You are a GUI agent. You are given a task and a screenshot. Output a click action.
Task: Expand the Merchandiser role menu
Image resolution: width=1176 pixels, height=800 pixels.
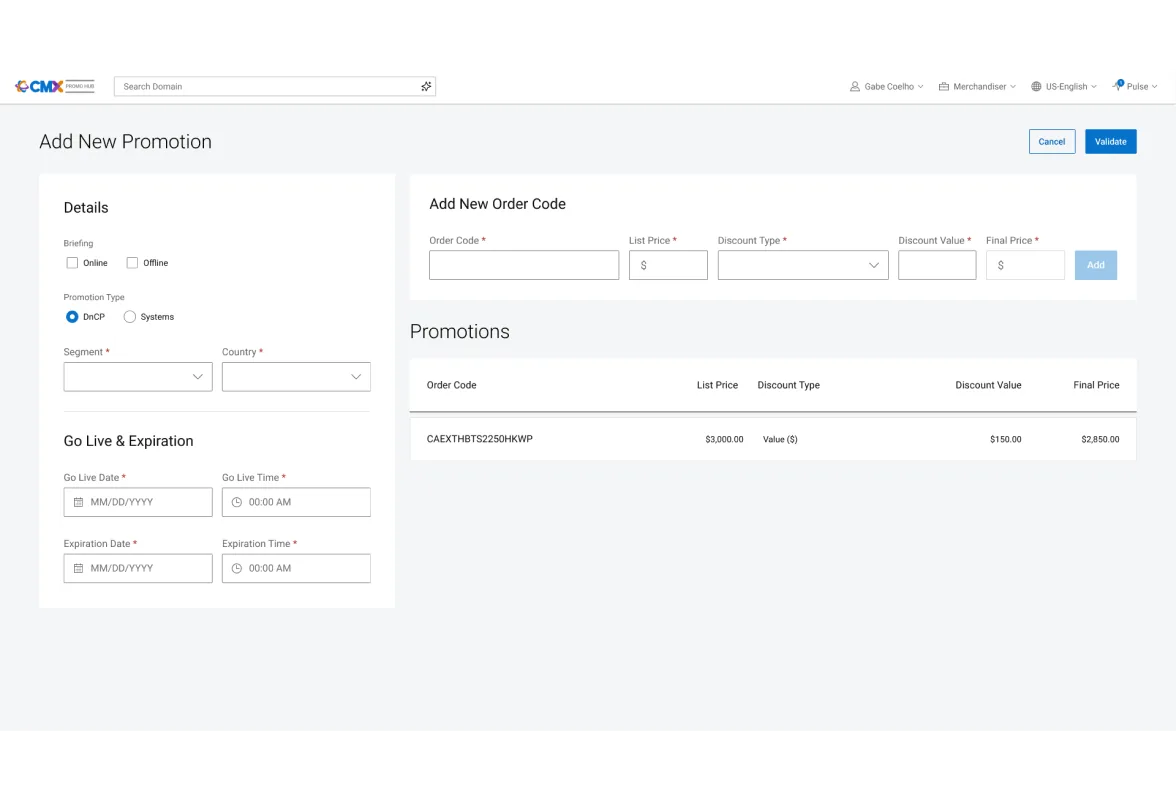pyautogui.click(x=977, y=86)
